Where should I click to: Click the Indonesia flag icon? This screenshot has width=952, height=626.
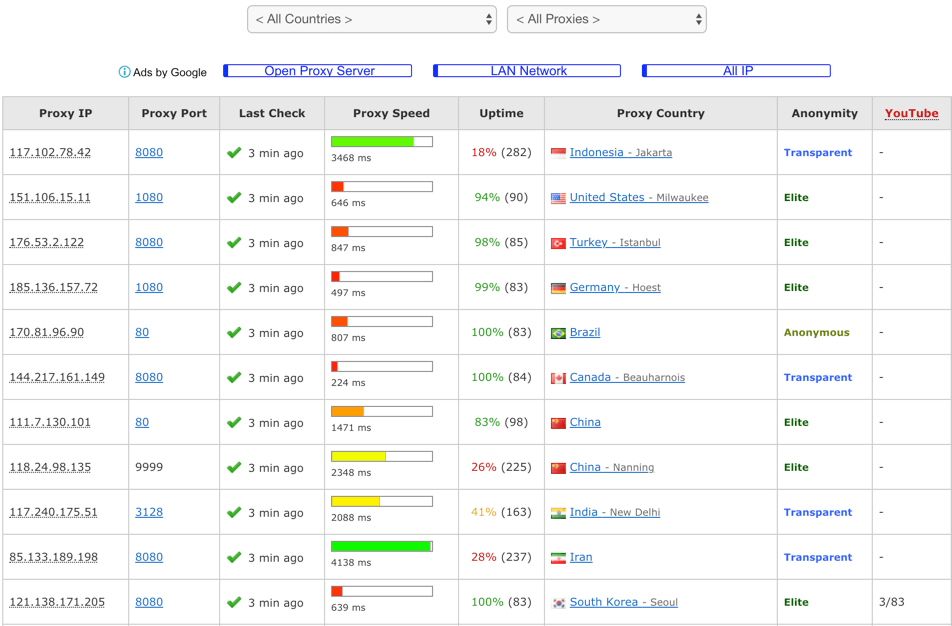coord(558,153)
